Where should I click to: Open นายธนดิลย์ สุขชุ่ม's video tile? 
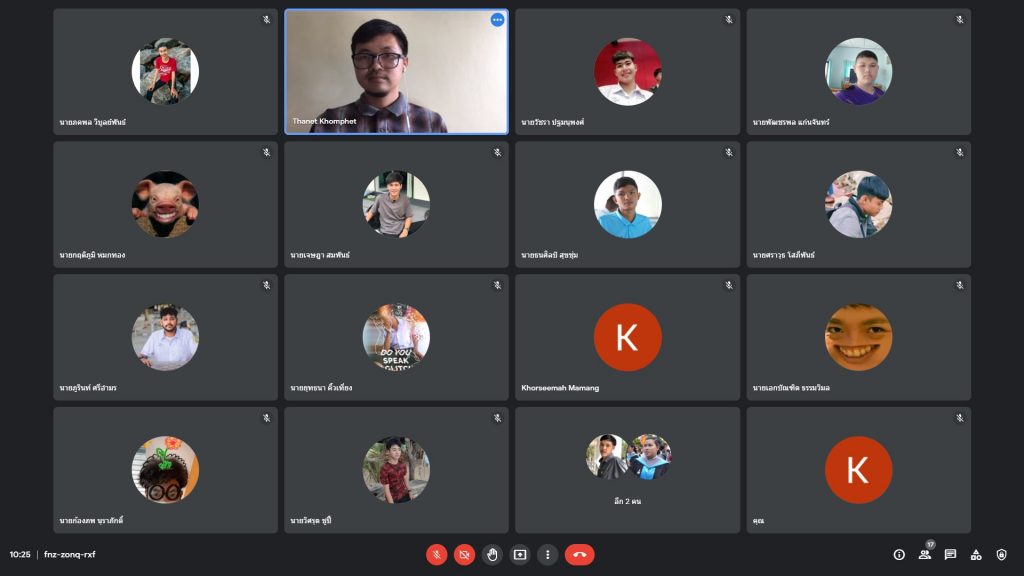[627, 204]
